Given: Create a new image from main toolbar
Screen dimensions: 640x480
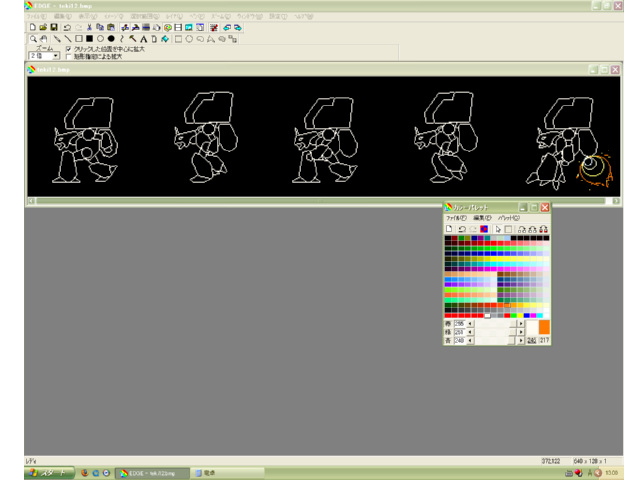Looking at the screenshot, I should point(32,27).
